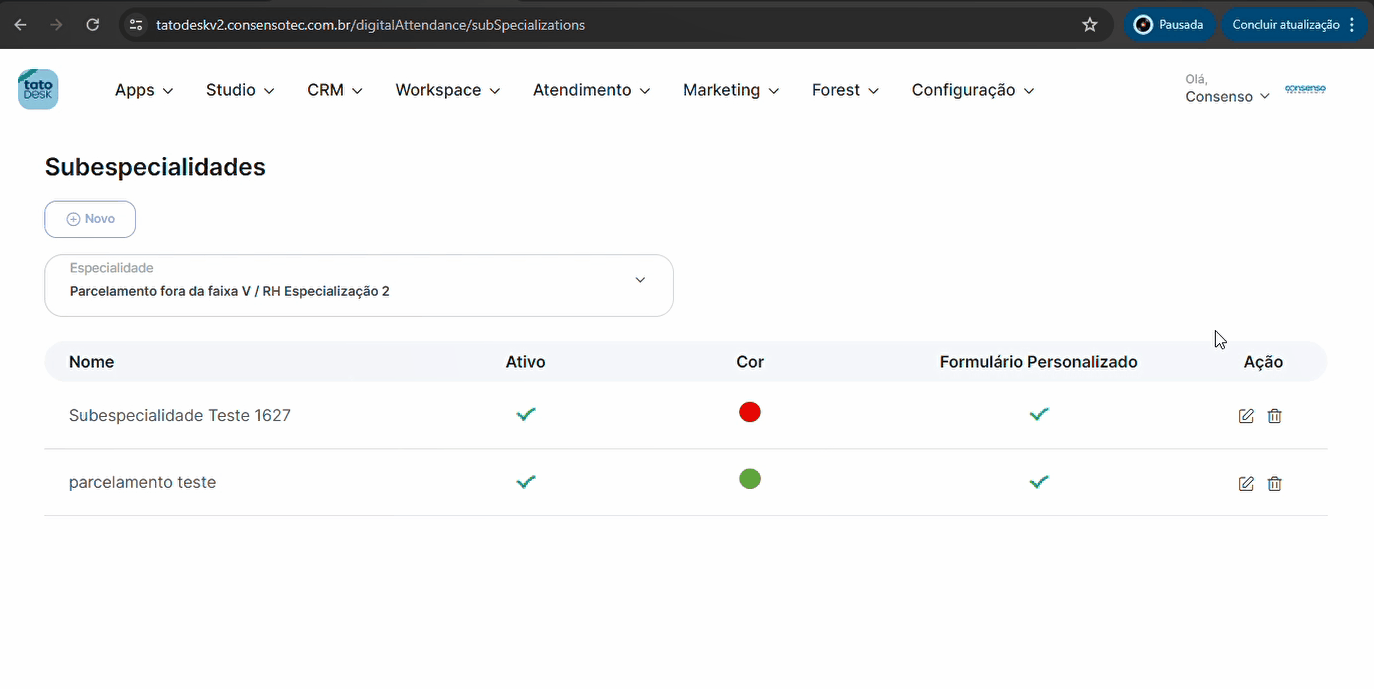Toggle Formulário Personalizado check for parcelamento teste
The height and width of the screenshot is (689, 1374).
pyautogui.click(x=1039, y=482)
